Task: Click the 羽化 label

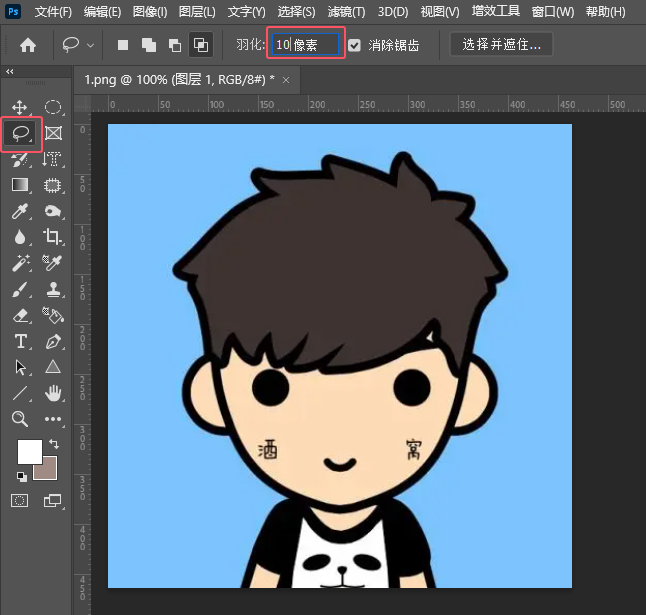Action: (250, 44)
